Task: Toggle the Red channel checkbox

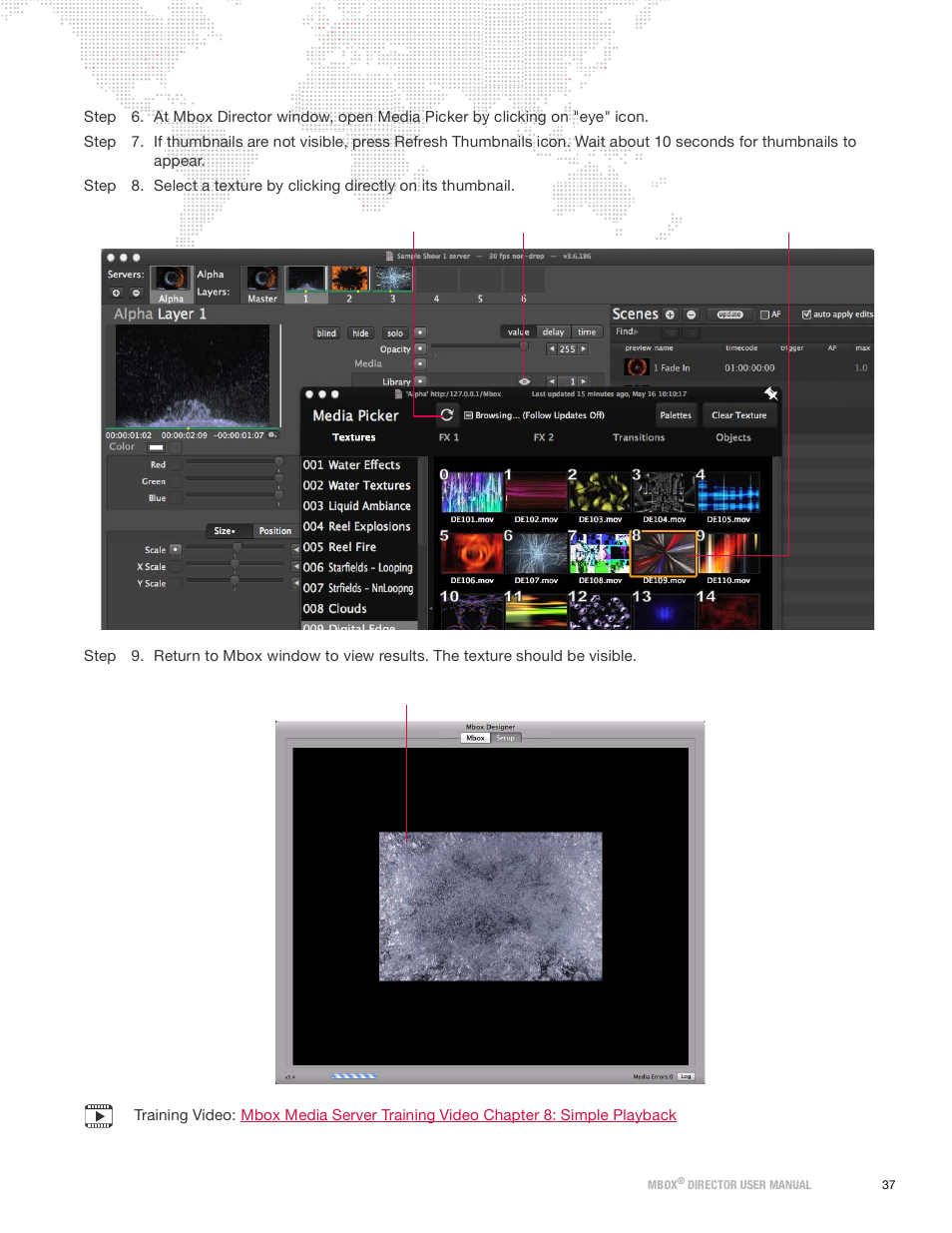Action: coord(176,464)
